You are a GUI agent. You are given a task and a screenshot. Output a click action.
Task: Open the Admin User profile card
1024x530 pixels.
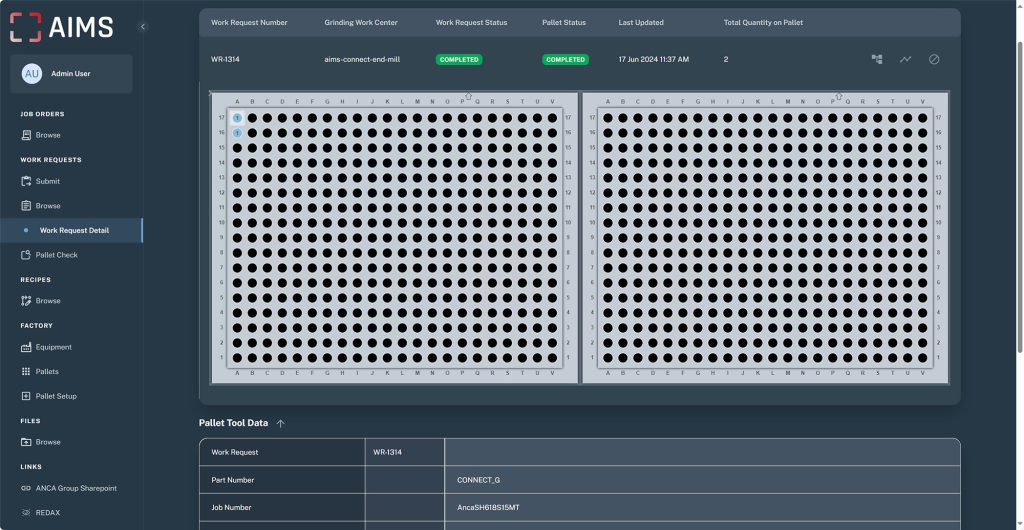pos(71,74)
